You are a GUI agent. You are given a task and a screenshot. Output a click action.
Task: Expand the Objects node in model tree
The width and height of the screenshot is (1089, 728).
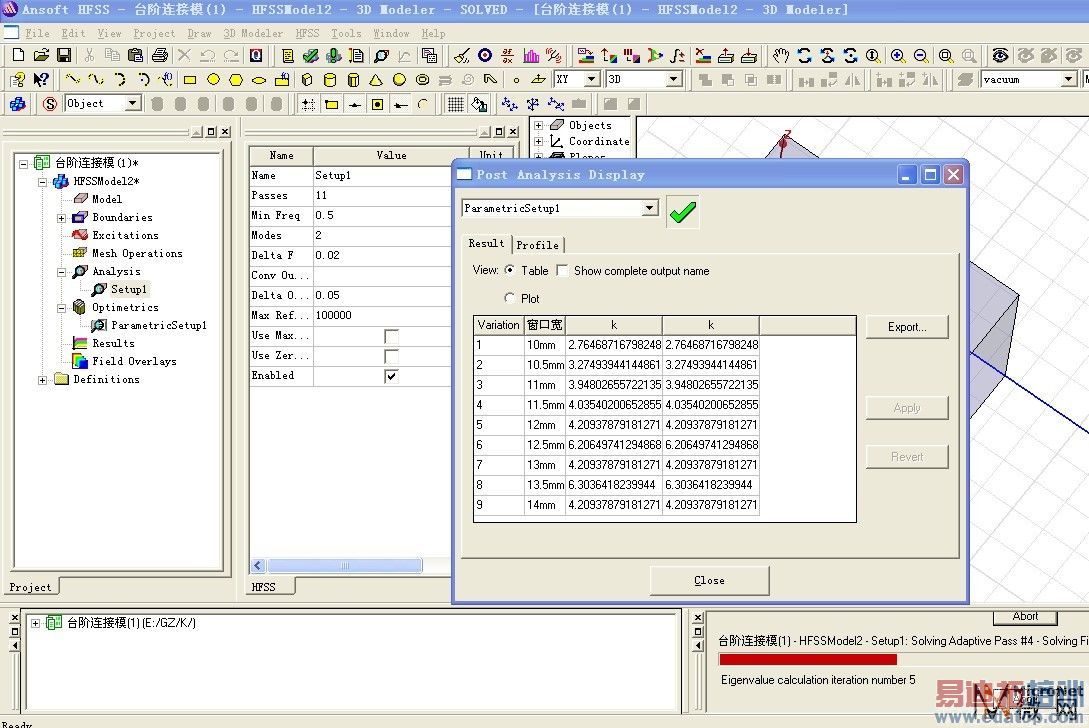(x=538, y=126)
